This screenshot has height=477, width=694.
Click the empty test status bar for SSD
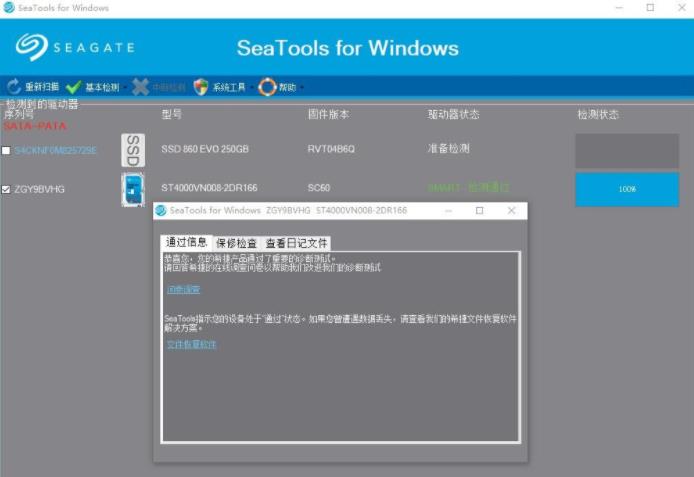click(627, 151)
